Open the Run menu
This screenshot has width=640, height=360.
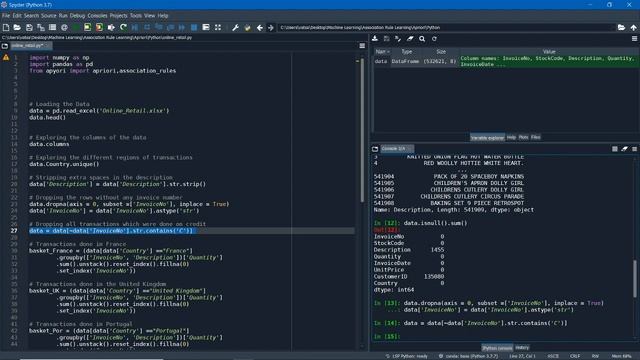tap(63, 16)
